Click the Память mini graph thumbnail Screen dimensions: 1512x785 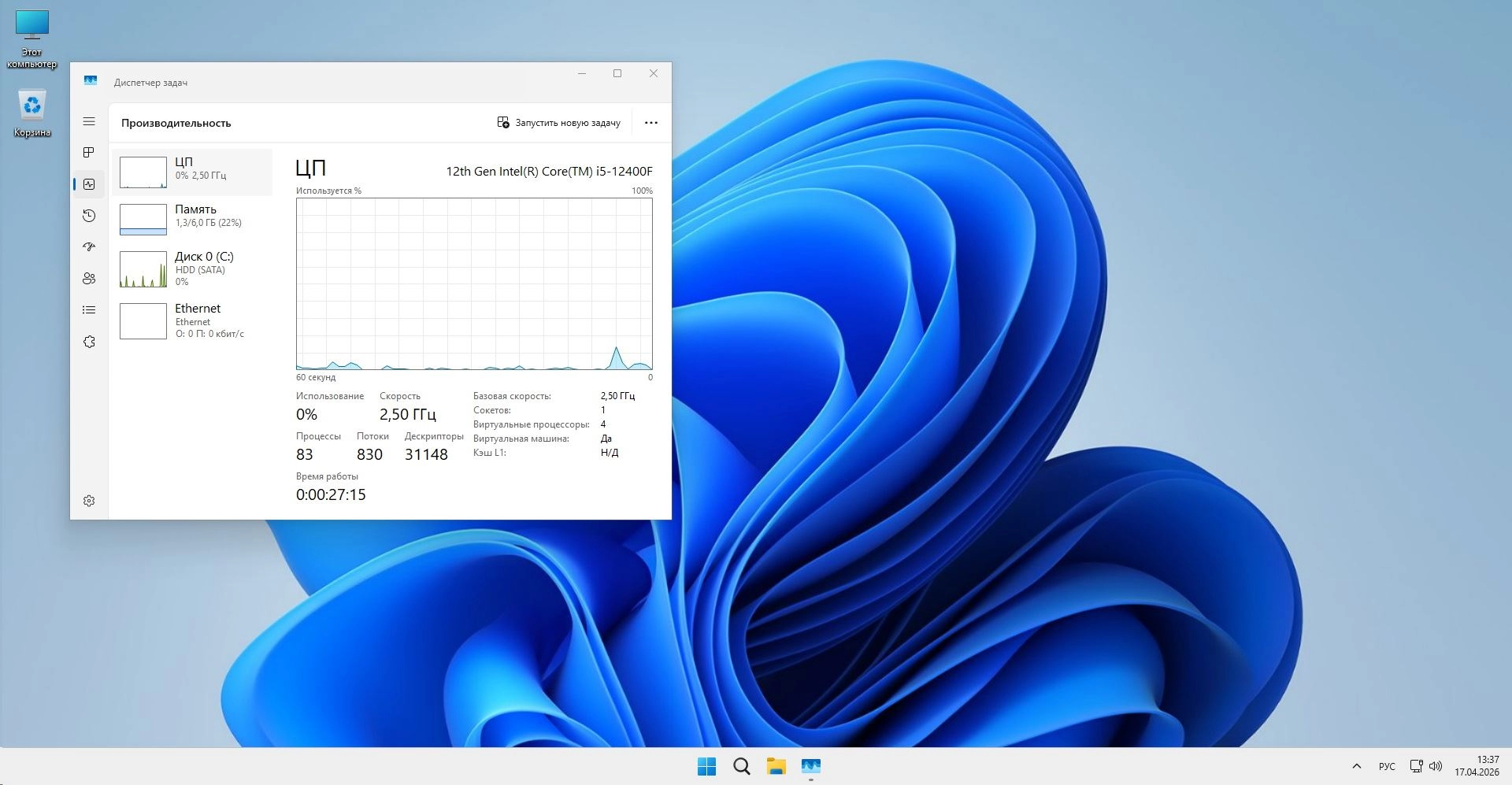coord(143,220)
